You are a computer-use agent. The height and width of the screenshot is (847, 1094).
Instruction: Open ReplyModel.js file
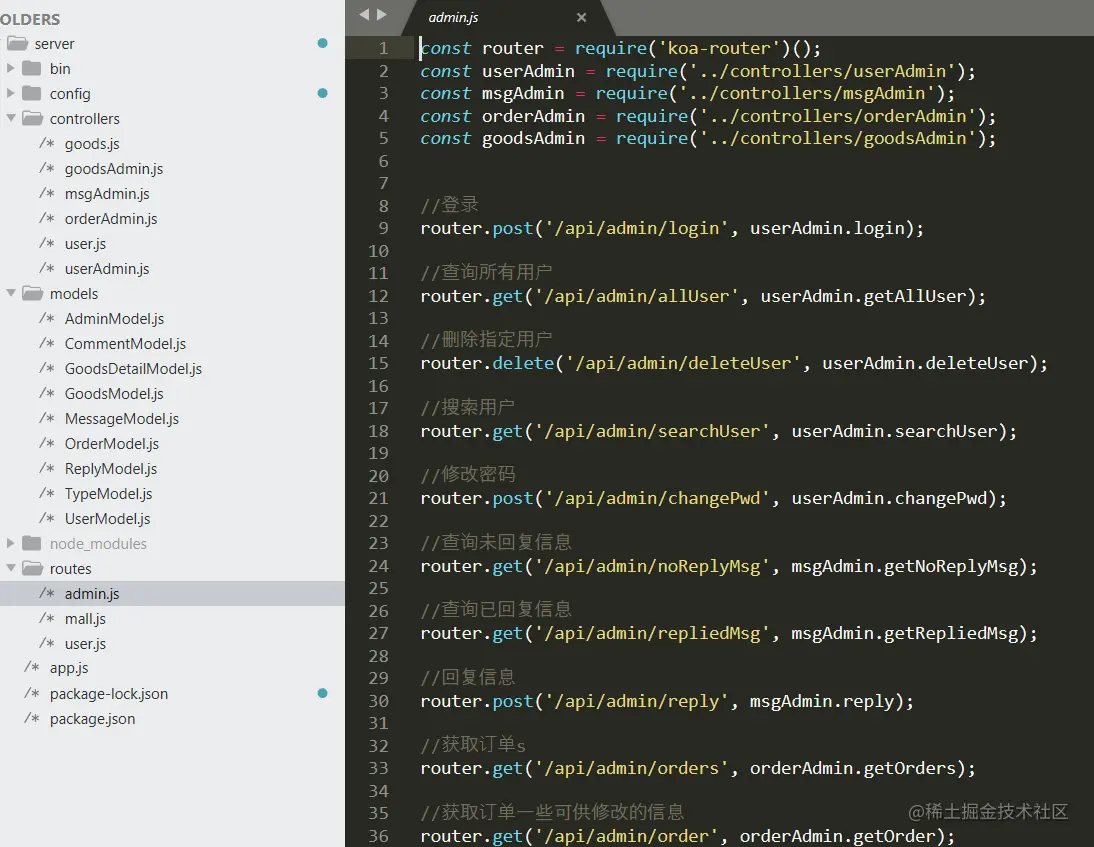point(111,469)
